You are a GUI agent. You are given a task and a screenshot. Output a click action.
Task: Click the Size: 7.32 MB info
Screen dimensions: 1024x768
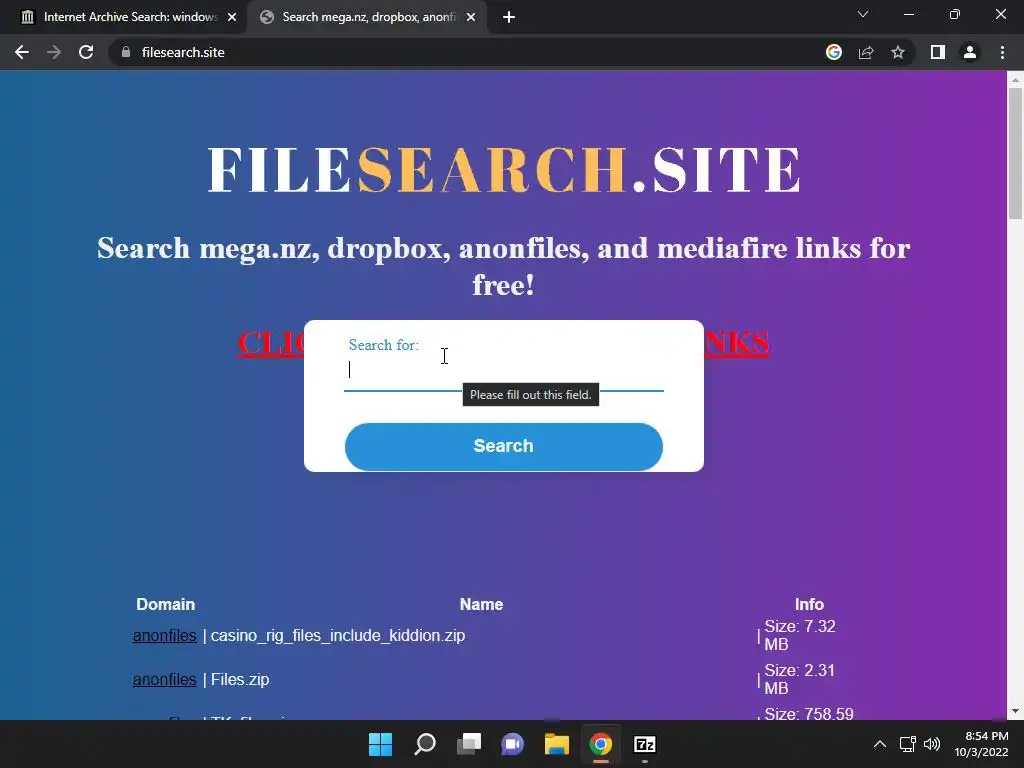click(800, 635)
